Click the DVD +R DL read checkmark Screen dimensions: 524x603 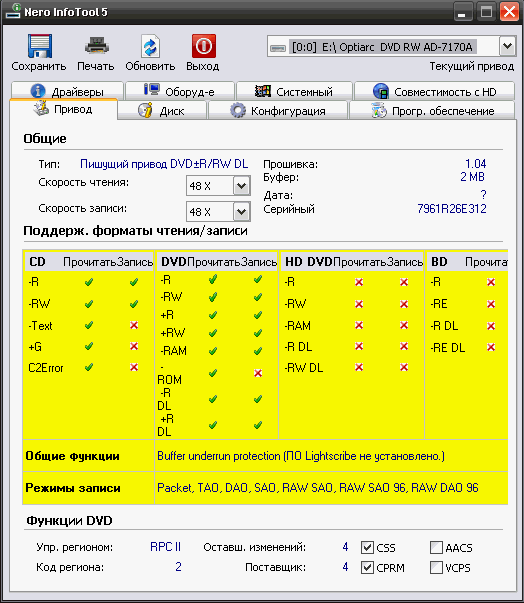[x=213, y=425]
